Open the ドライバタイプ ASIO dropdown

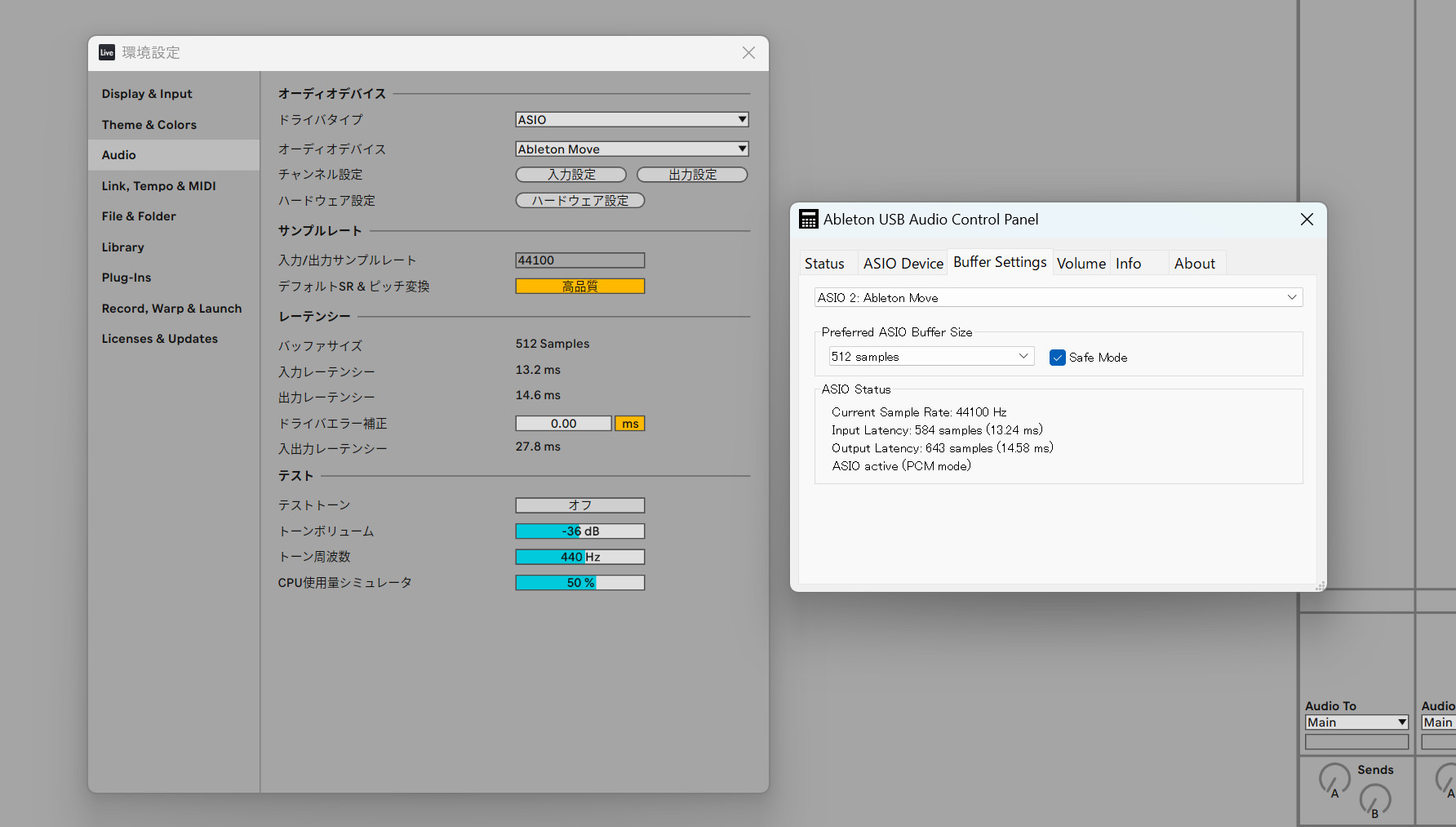(632, 119)
